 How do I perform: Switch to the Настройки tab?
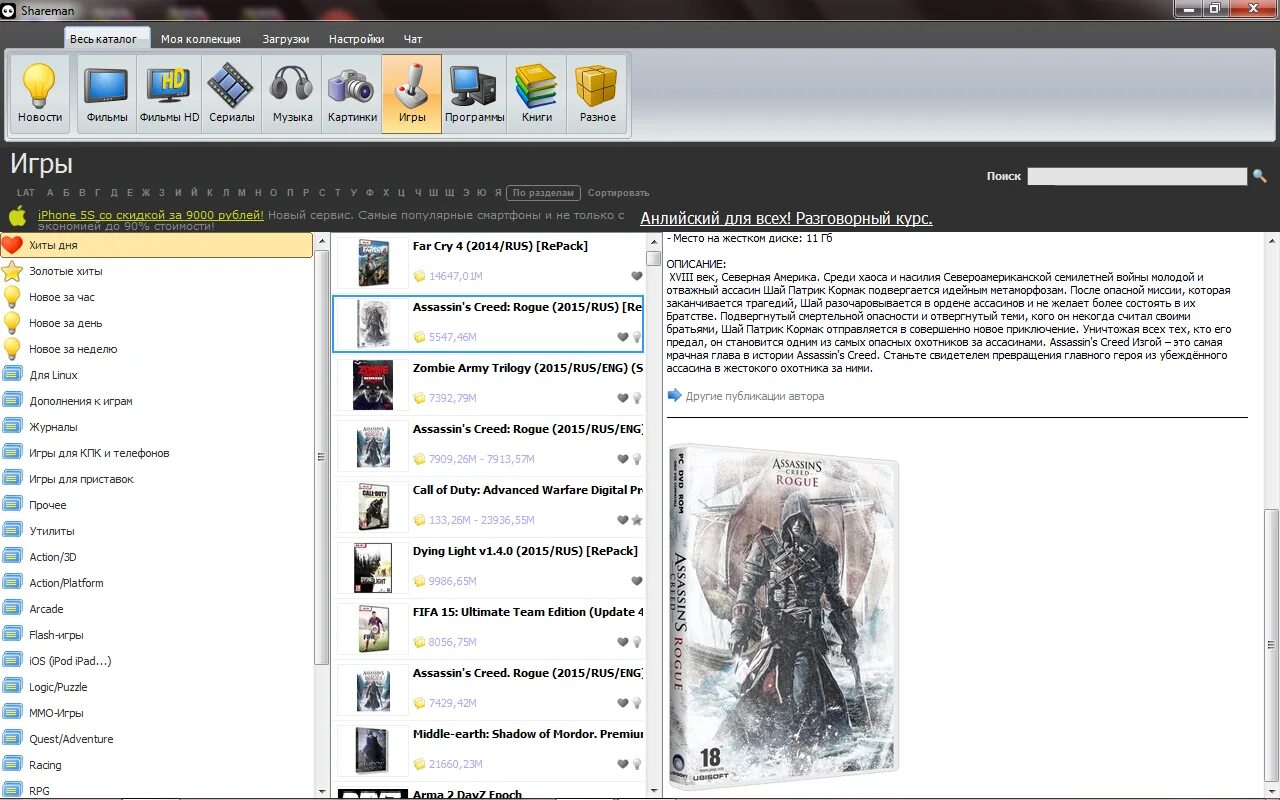coord(356,39)
